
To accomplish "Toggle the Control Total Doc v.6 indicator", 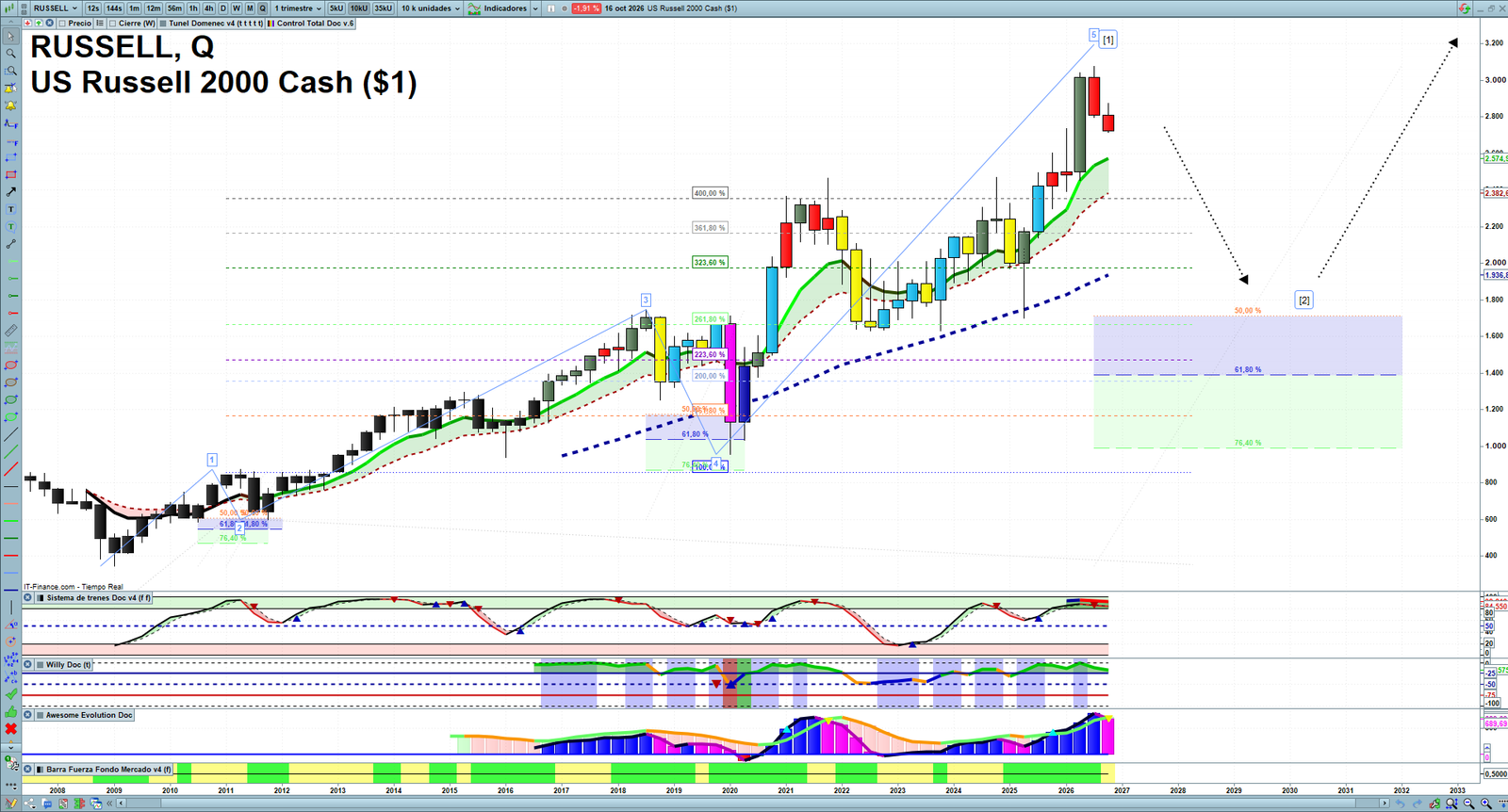I will pyautogui.click(x=271, y=24).
